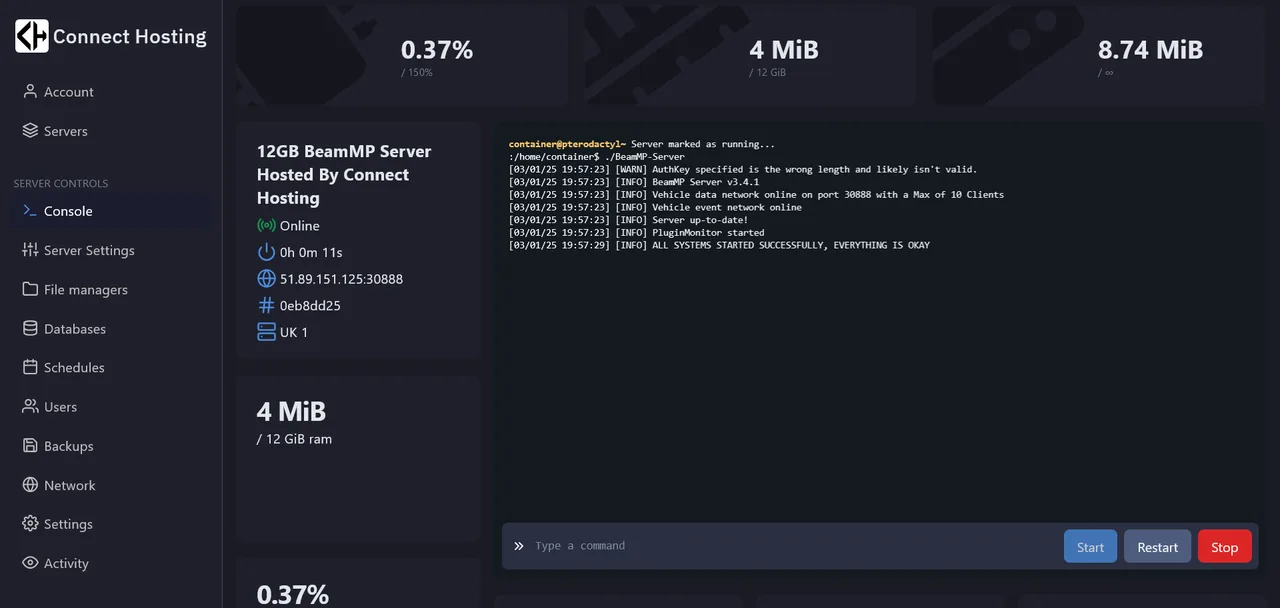
Task: Click the uptime 0h 0m 11s
Action: (311, 252)
